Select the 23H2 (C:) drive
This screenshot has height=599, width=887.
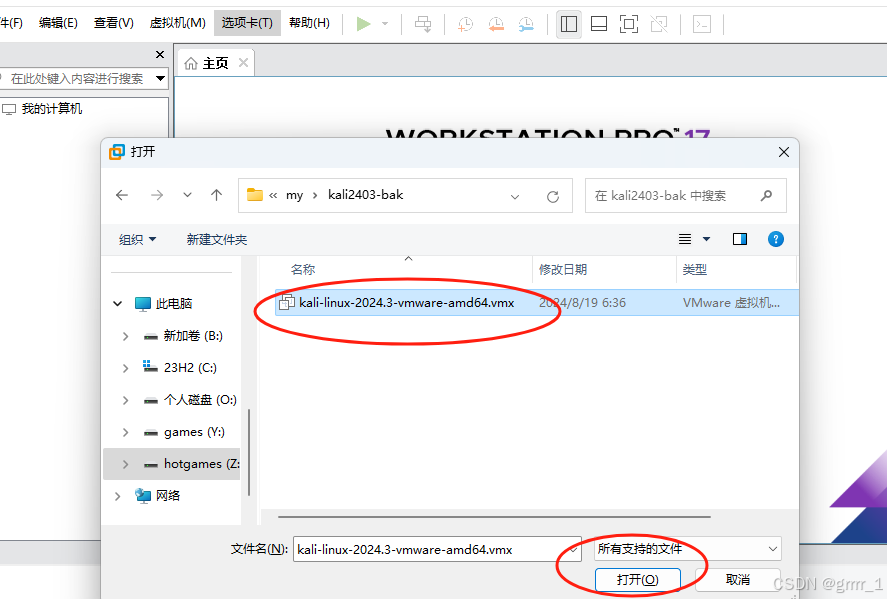[190, 368]
